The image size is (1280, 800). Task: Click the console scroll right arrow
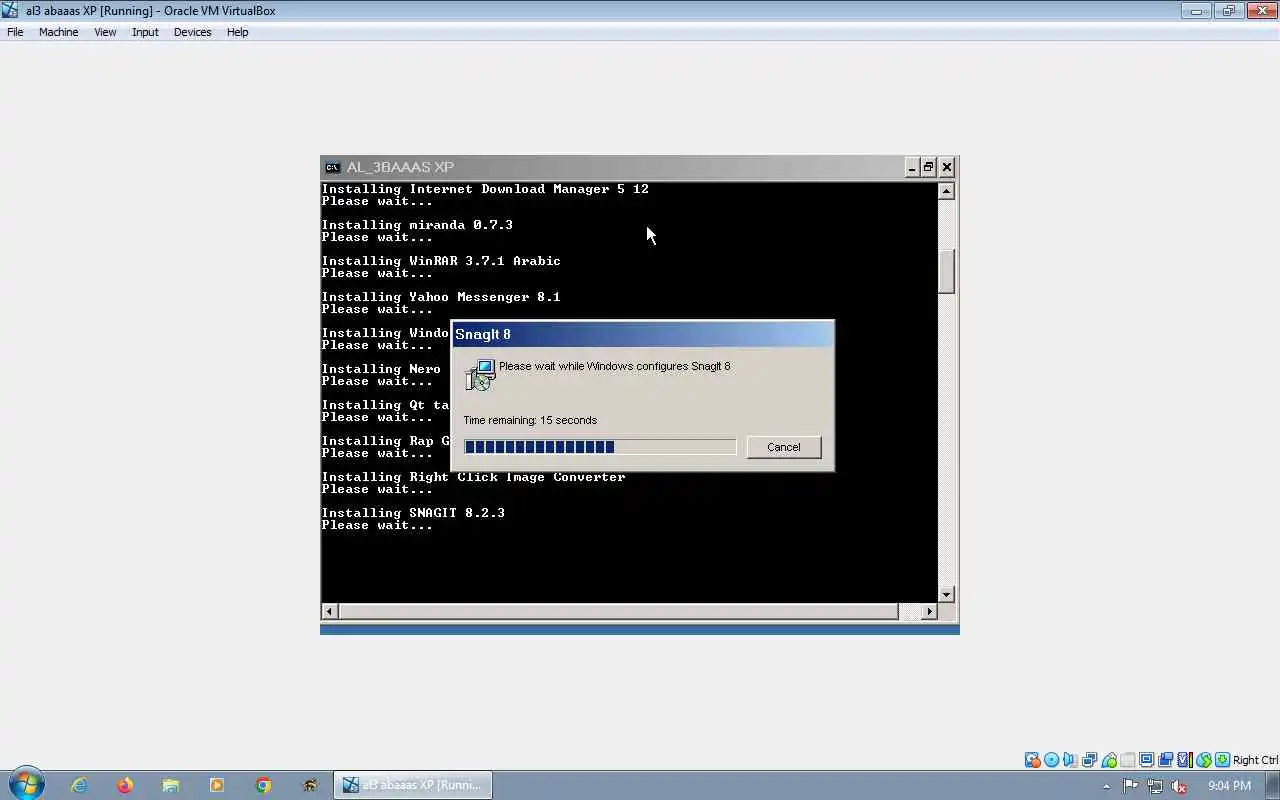pyautogui.click(x=929, y=611)
